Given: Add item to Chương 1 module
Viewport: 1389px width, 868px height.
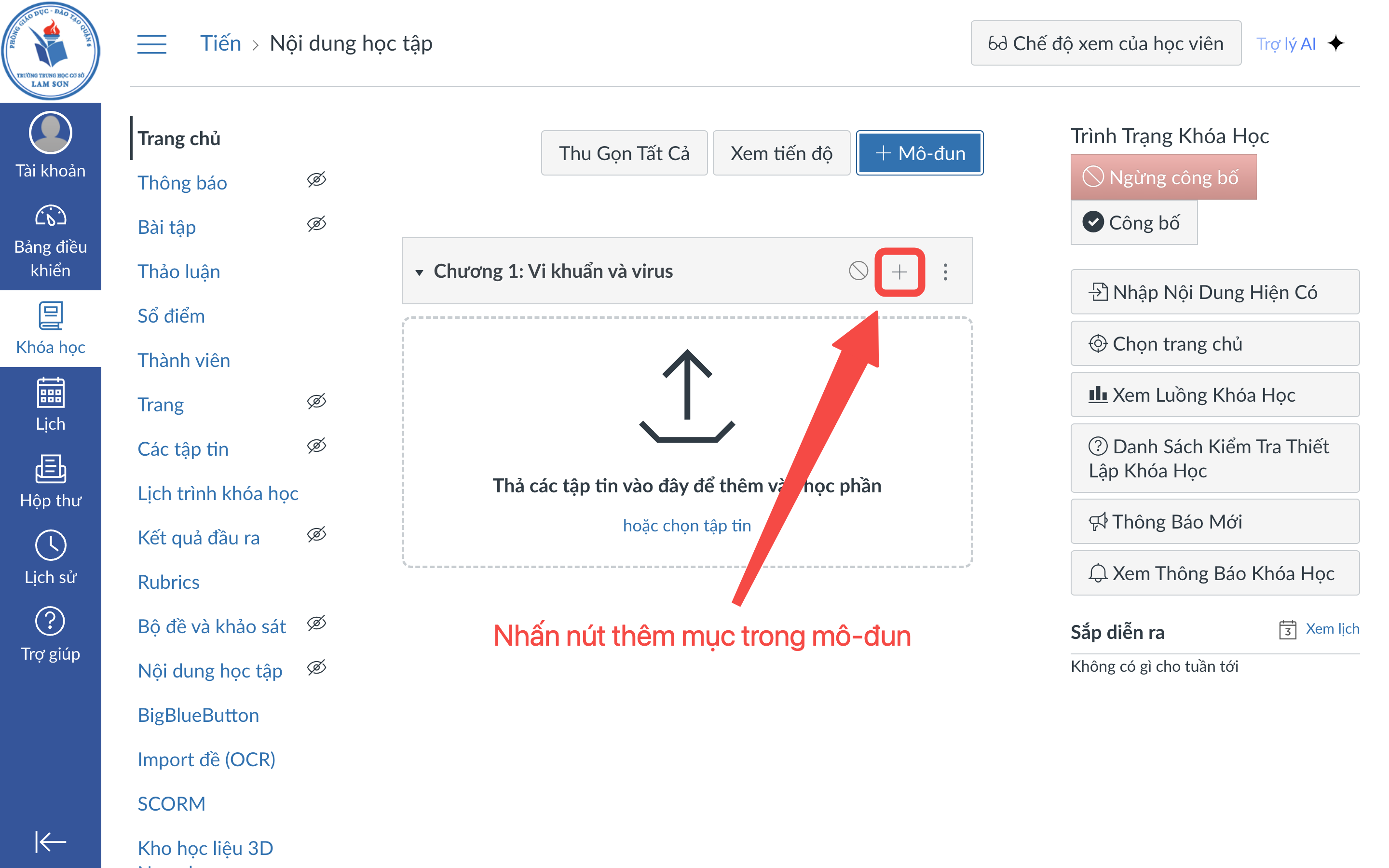Looking at the screenshot, I should point(899,271).
